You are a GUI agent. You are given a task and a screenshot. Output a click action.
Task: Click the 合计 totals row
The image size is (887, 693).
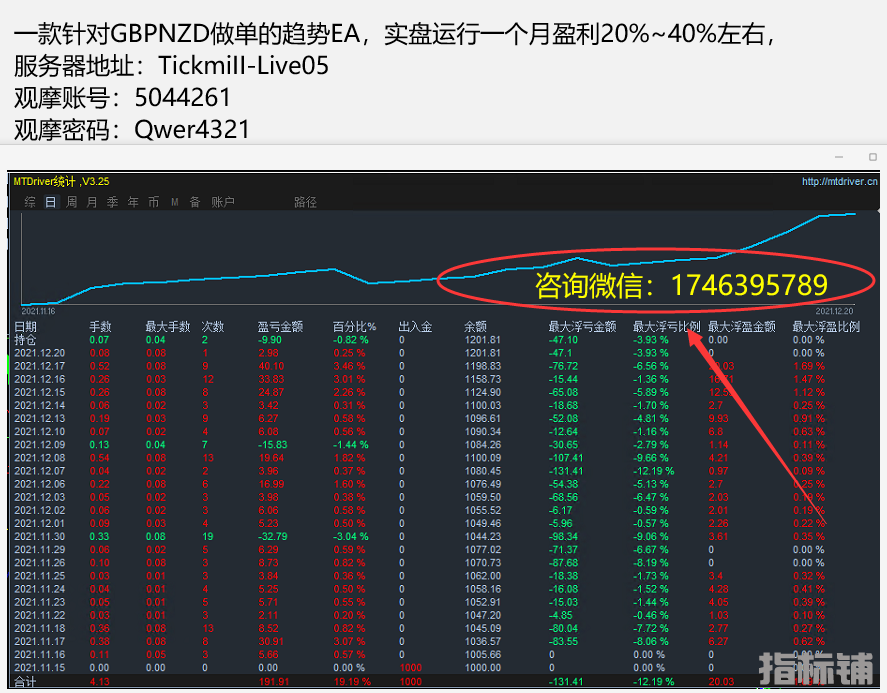click(x=25, y=681)
